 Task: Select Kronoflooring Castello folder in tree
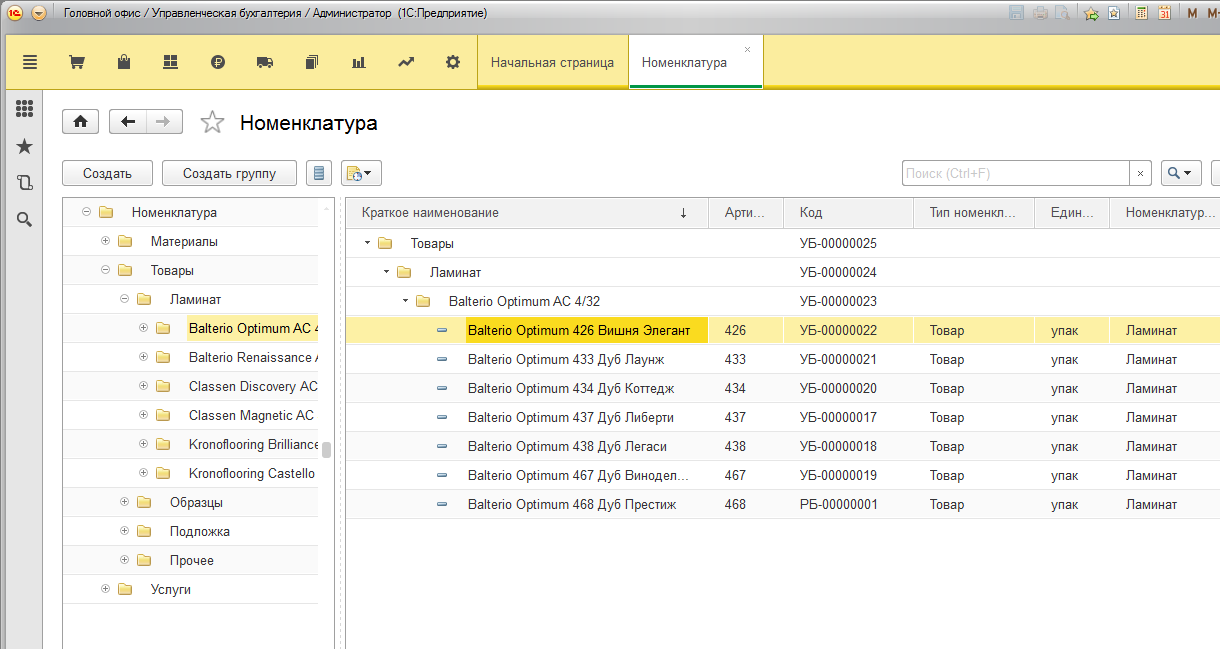[252, 473]
